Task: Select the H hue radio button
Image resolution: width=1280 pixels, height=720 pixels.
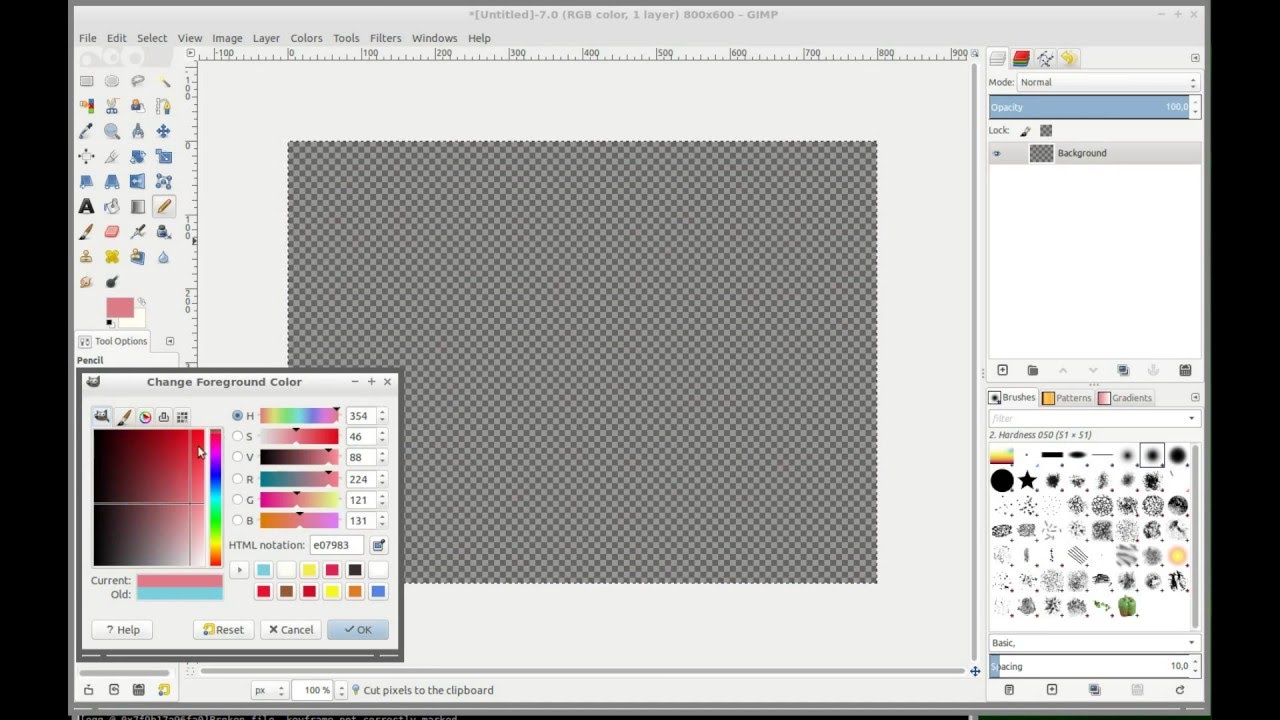Action: 237,415
